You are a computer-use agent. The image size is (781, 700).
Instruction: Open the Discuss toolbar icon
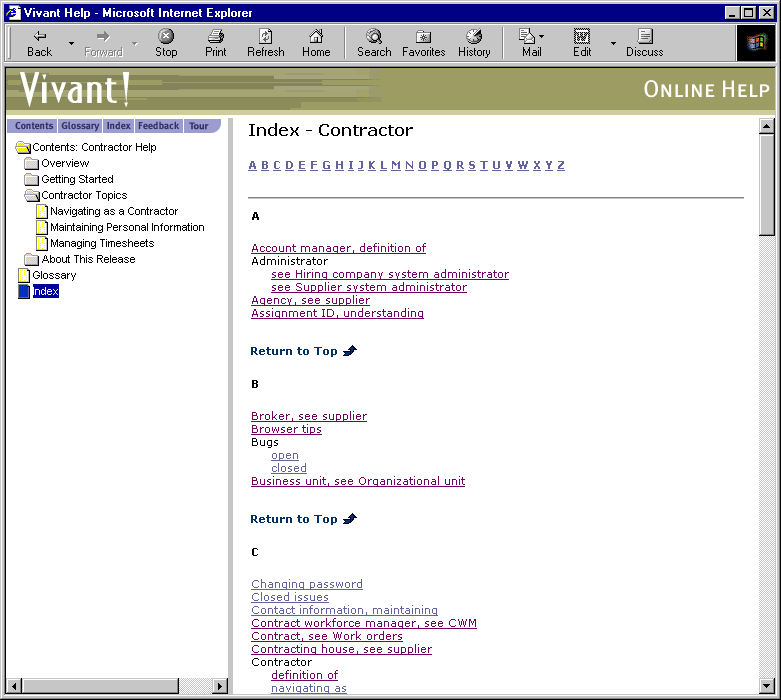tap(644, 43)
